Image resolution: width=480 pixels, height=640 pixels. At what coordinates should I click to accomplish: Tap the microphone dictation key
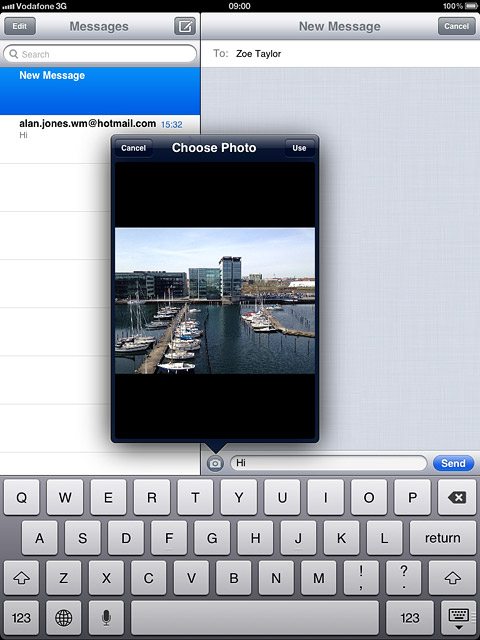[106, 618]
